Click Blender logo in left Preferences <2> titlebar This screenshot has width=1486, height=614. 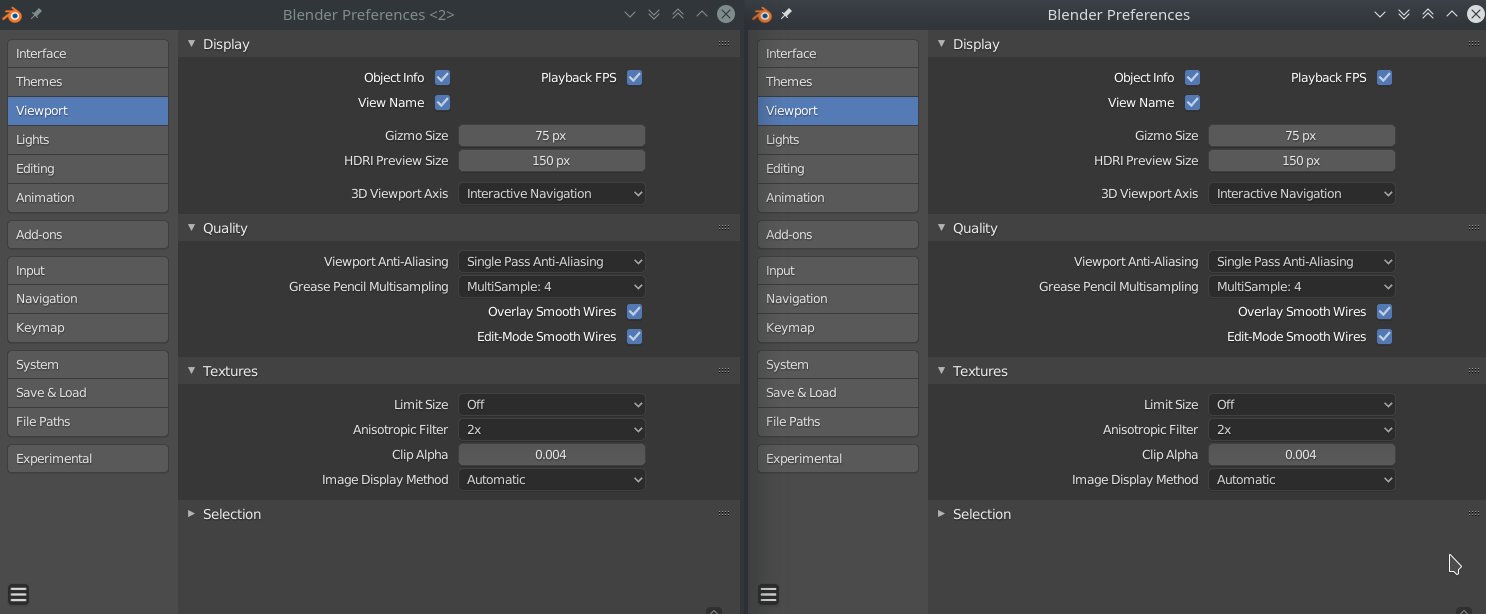(12, 14)
